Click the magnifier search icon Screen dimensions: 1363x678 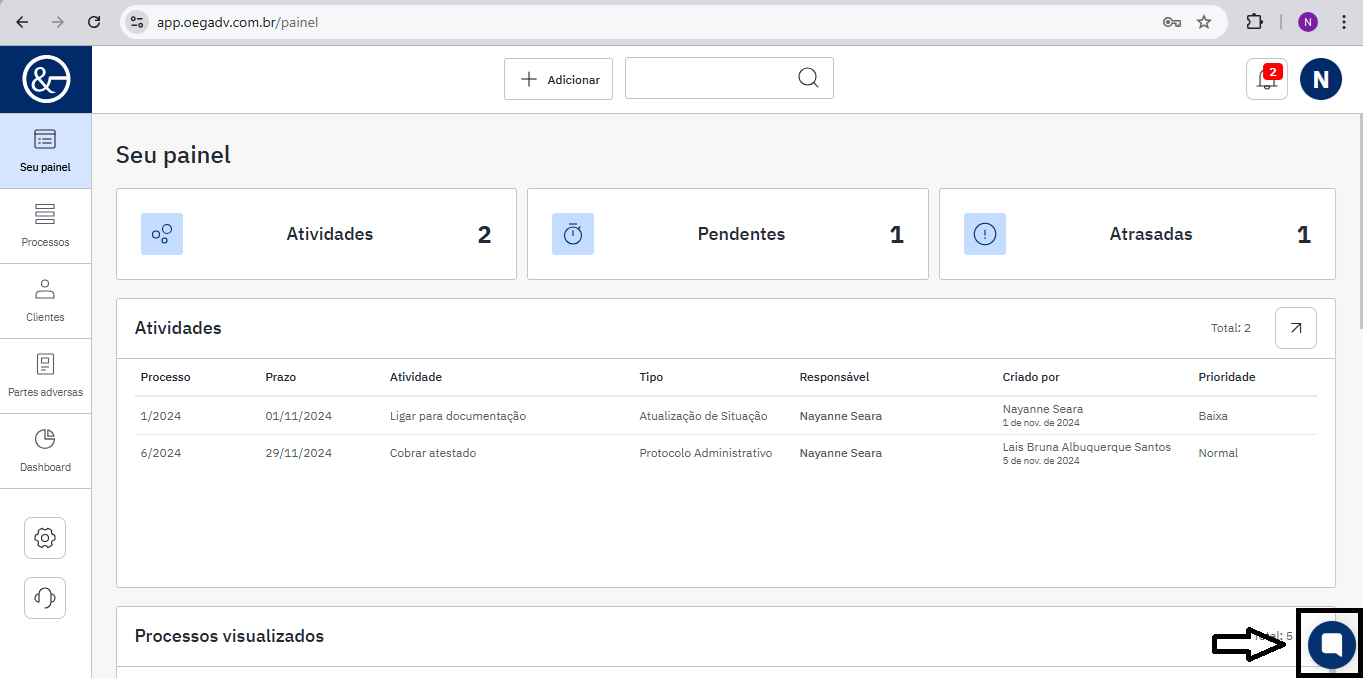tap(808, 78)
